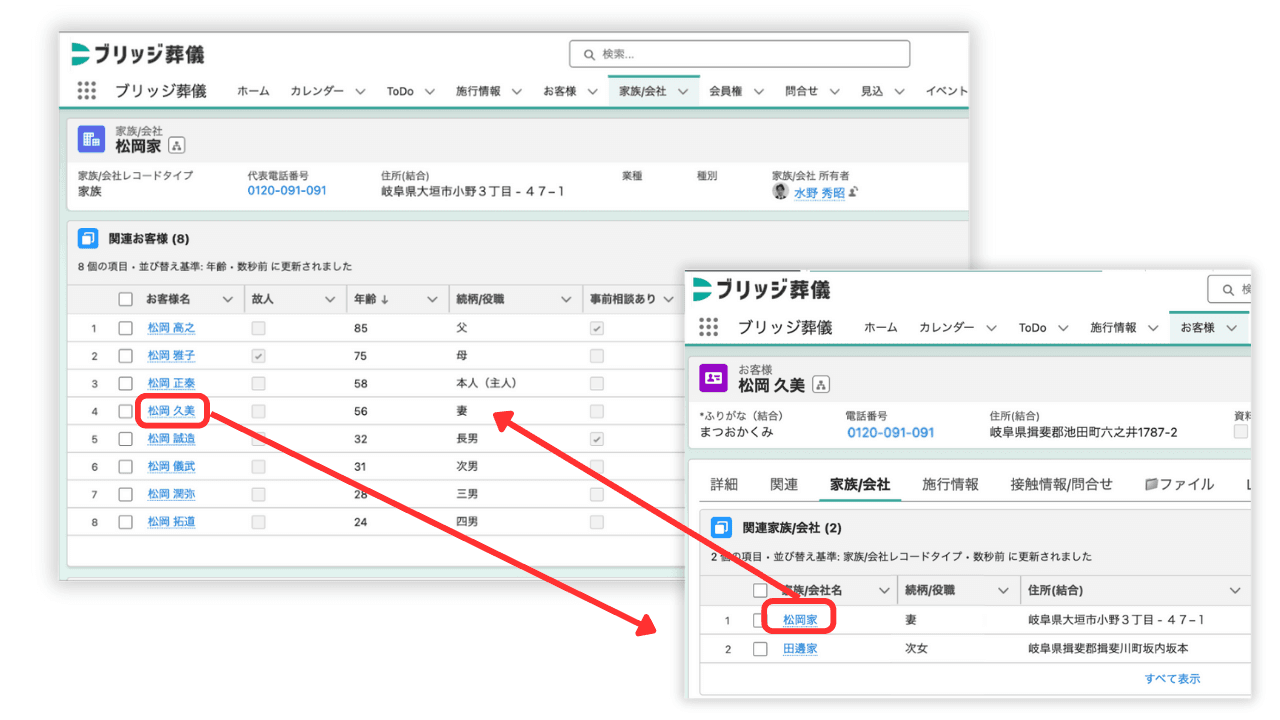Open the 会員権 nav dropdown chevron
Image resolution: width=1280 pixels, height=720 pixels.
click(x=759, y=91)
